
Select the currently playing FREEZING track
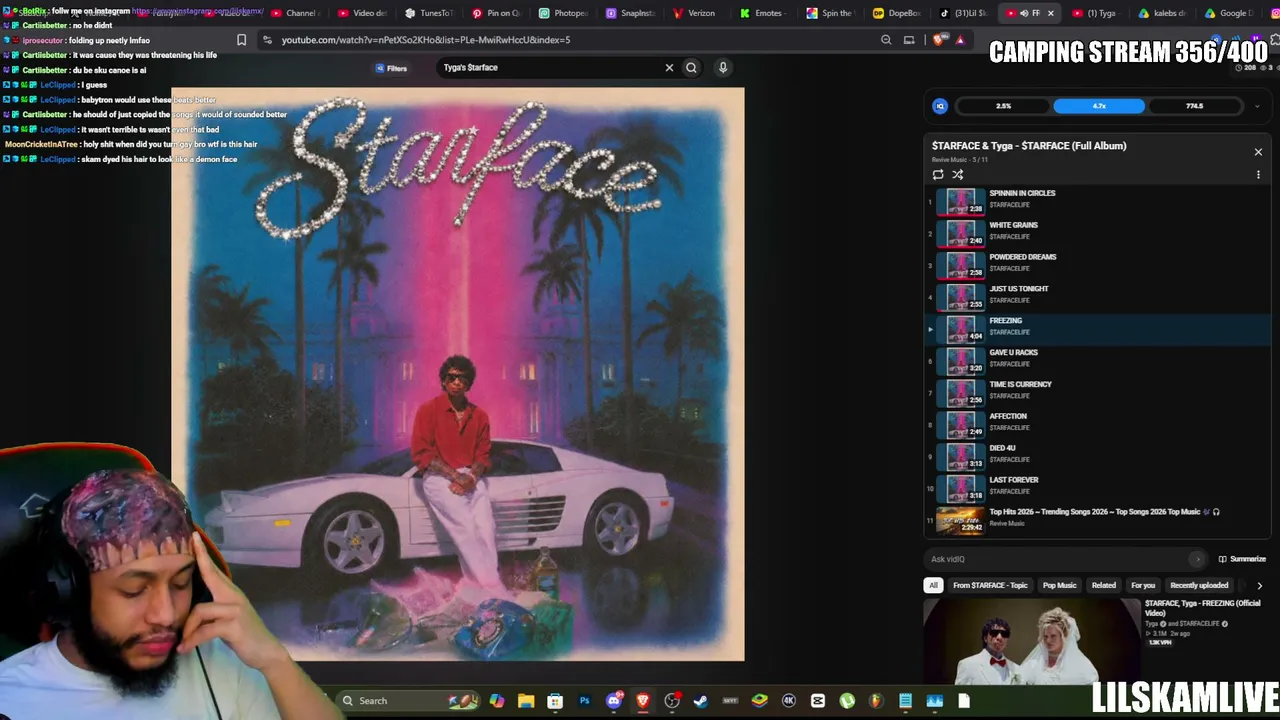click(x=1098, y=329)
